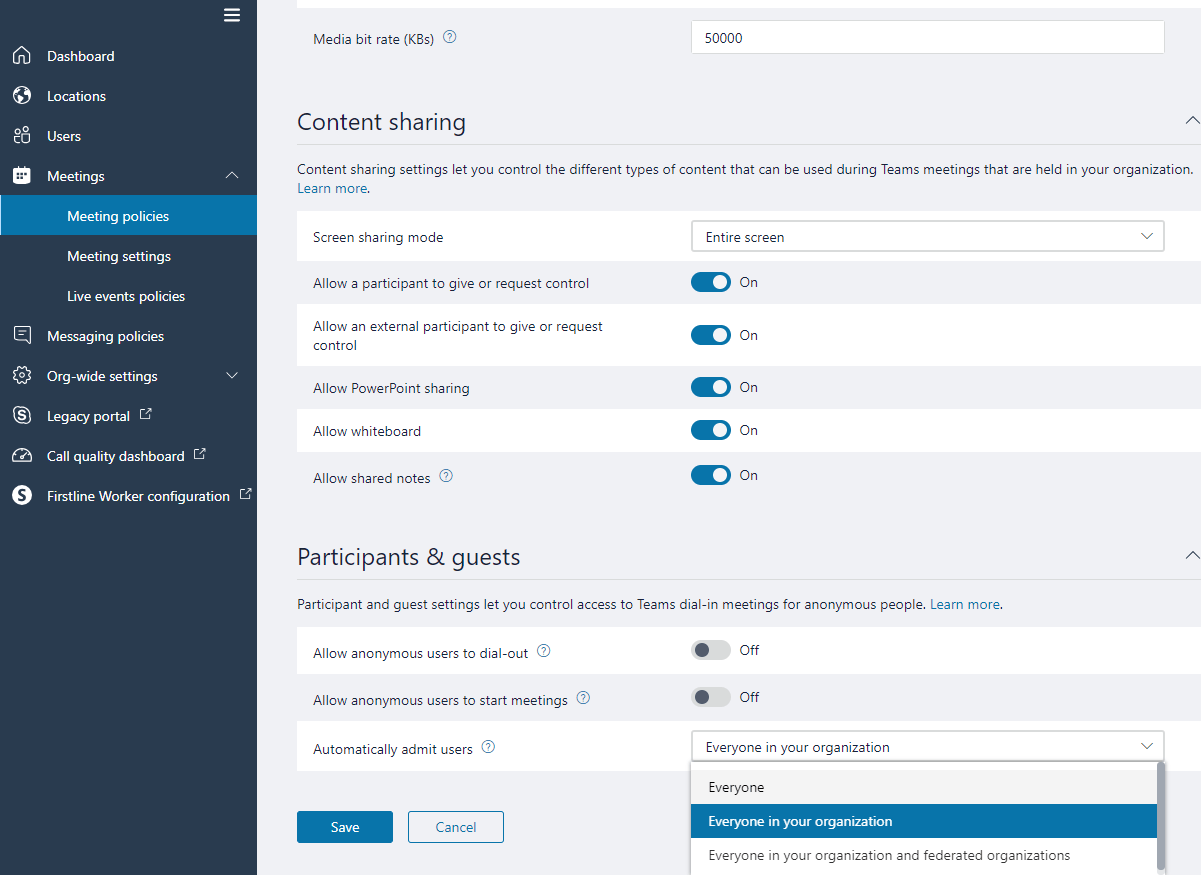Open the Screen sharing mode dropdown
This screenshot has width=1201, height=875.
coord(928,237)
